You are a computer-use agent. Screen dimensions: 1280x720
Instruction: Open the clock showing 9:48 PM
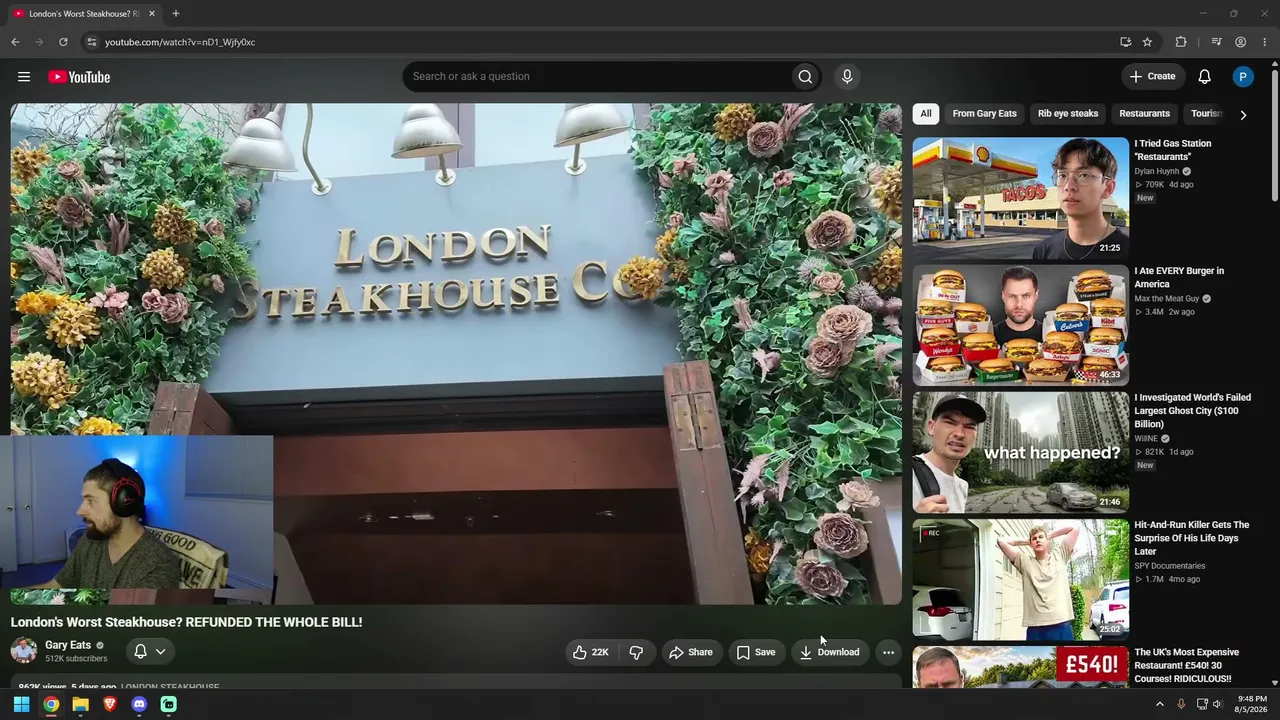1252,704
